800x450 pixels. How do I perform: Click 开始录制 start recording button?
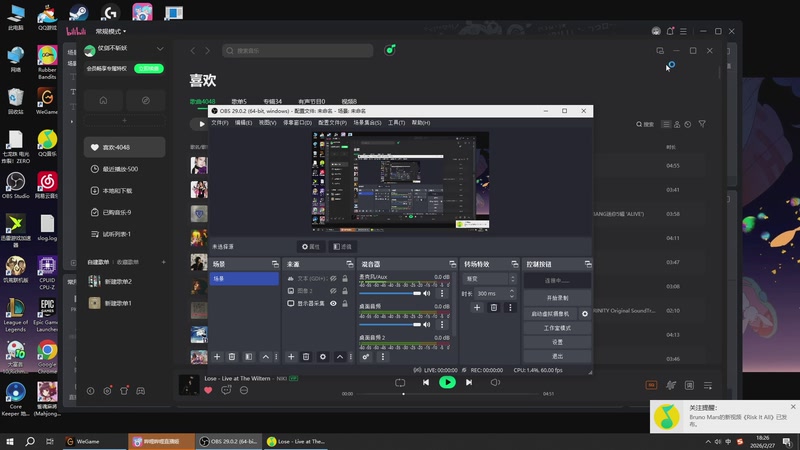click(557, 298)
